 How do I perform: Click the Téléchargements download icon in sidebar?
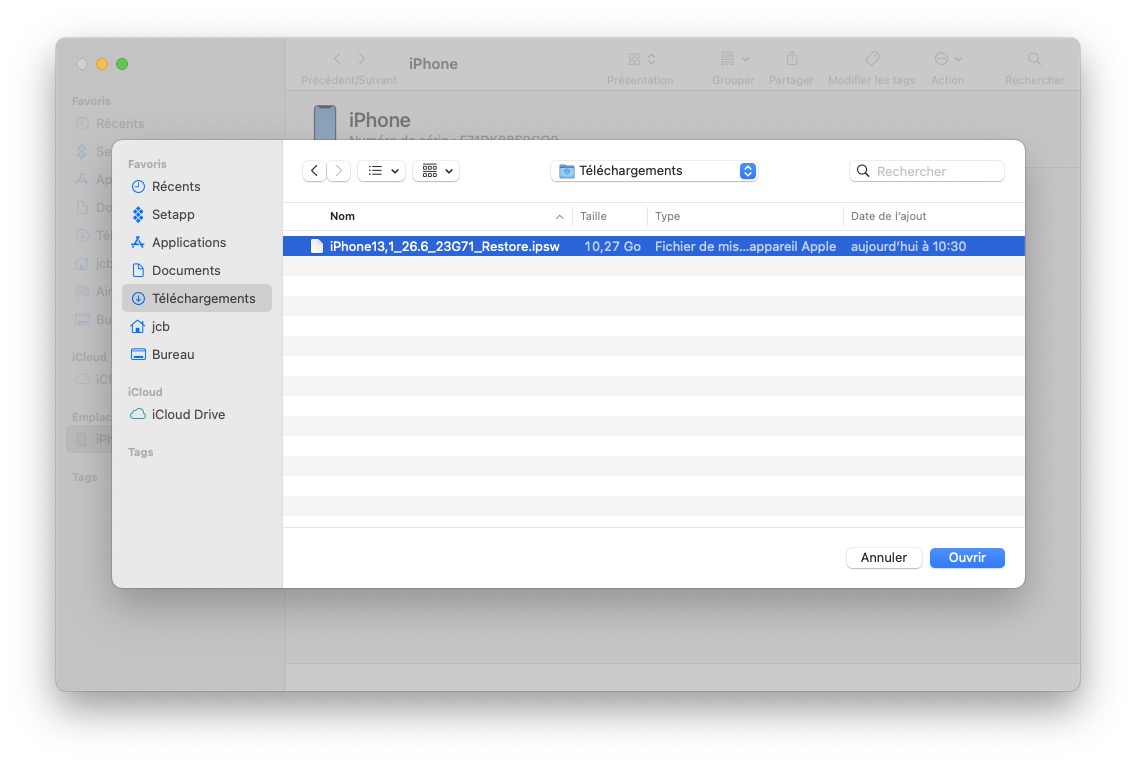click(138, 298)
